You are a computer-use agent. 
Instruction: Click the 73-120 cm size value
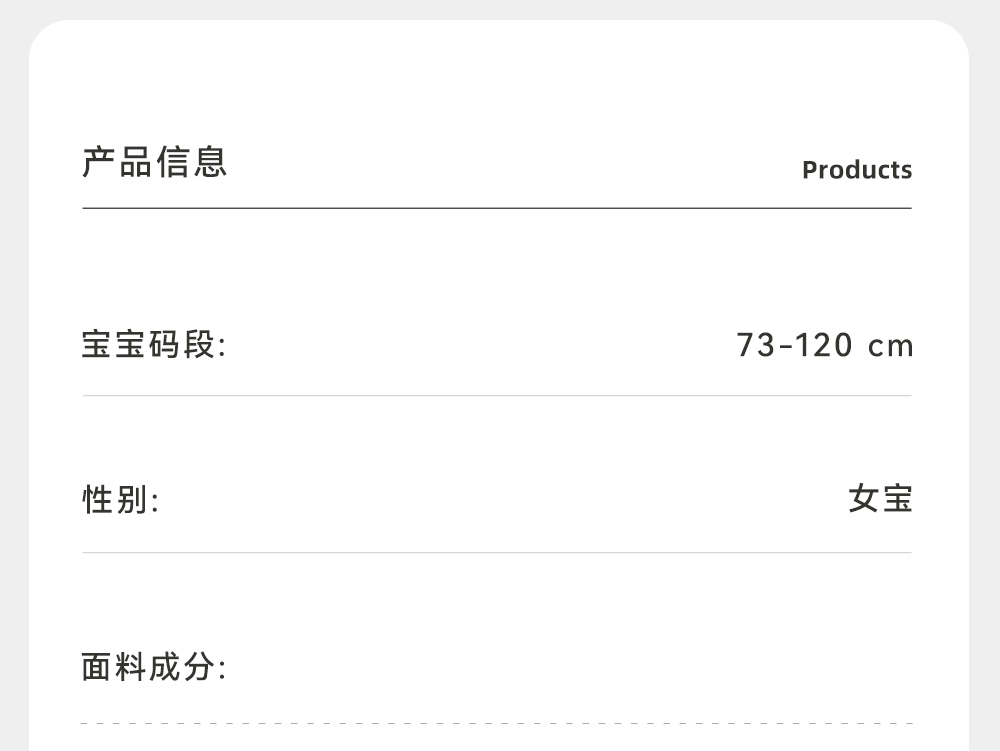pyautogui.click(x=824, y=345)
